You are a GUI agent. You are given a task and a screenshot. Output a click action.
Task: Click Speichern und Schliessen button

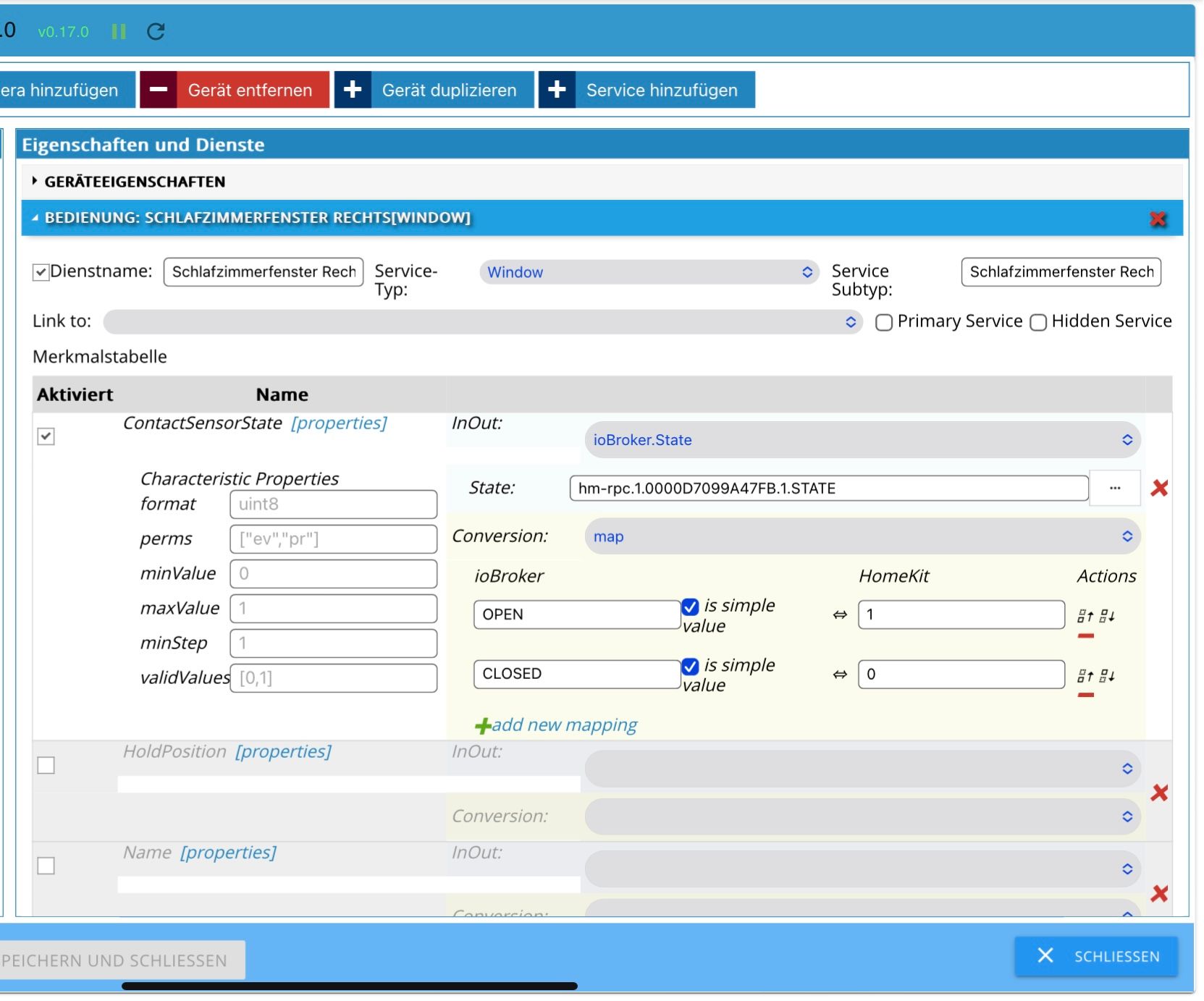click(x=122, y=960)
